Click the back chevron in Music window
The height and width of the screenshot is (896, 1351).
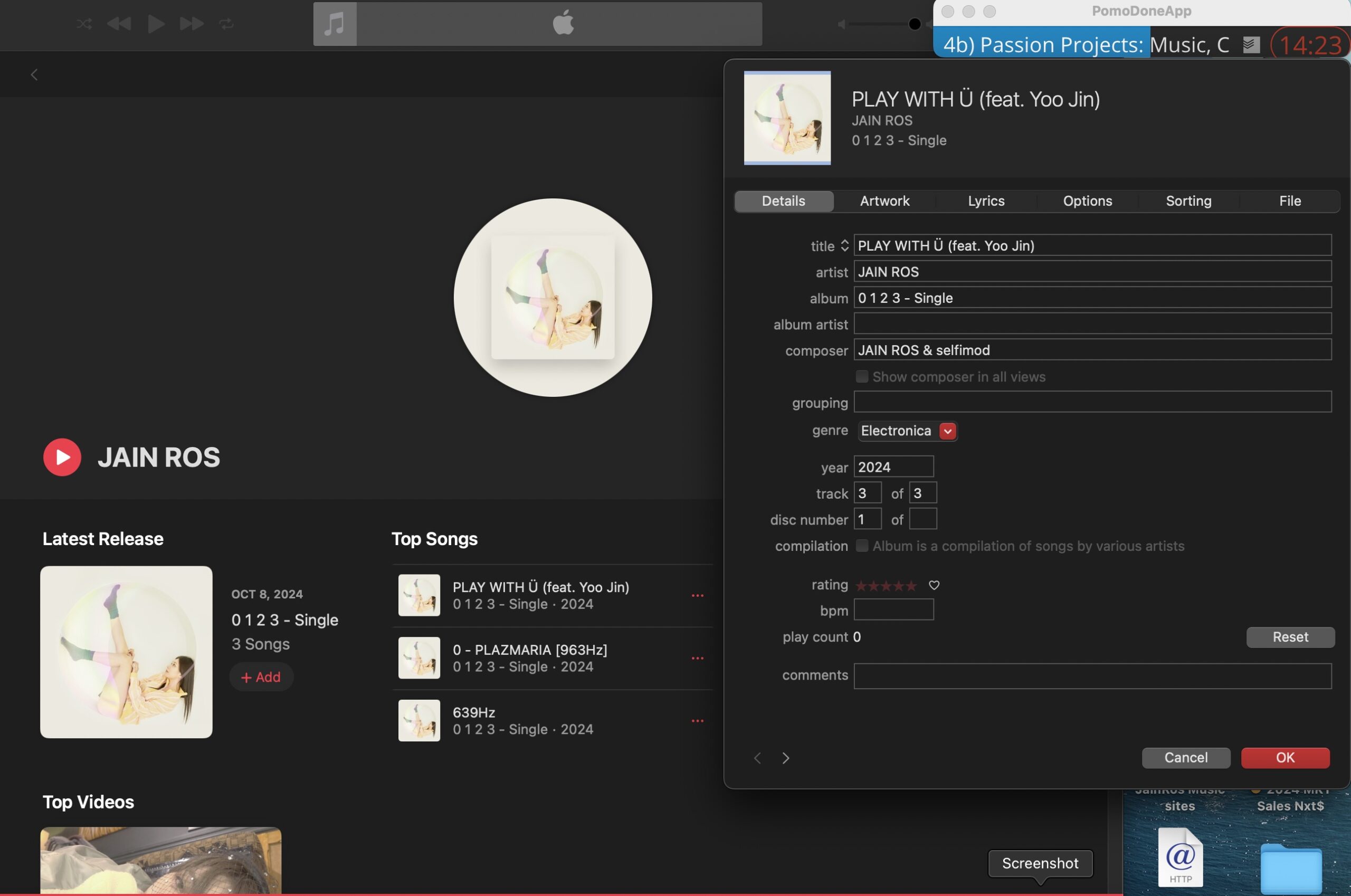click(x=34, y=75)
